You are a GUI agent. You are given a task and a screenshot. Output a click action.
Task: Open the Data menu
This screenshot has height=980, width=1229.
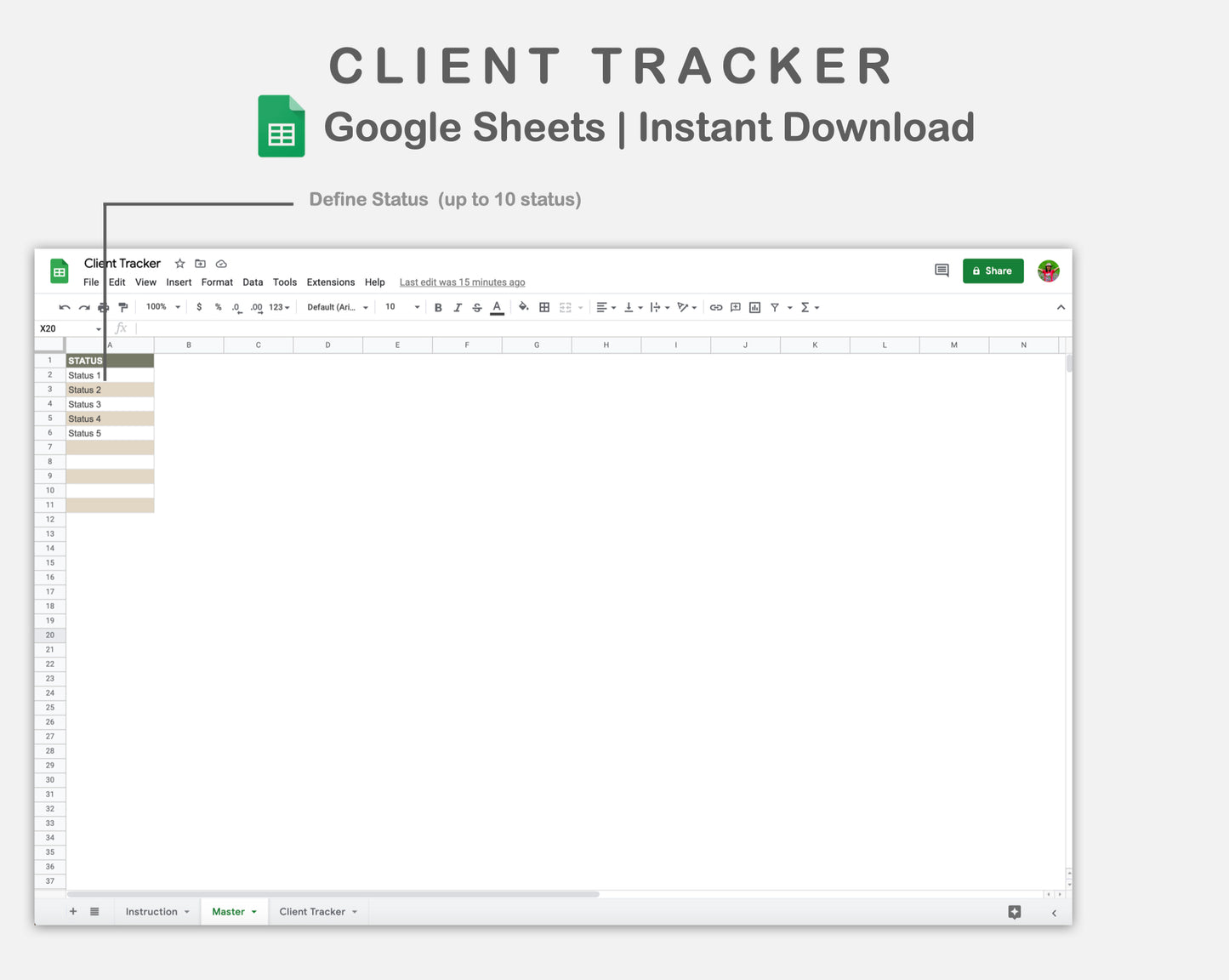coord(253,282)
